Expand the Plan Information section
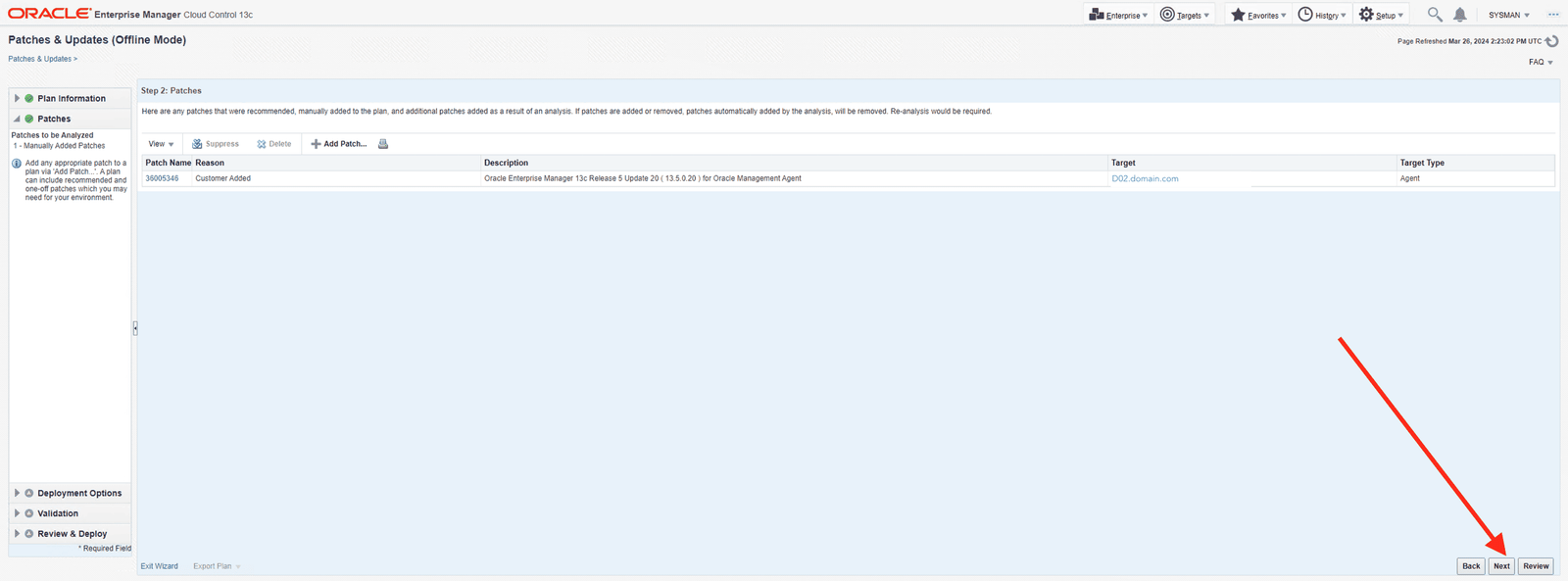The height and width of the screenshot is (581, 1568). (x=17, y=98)
